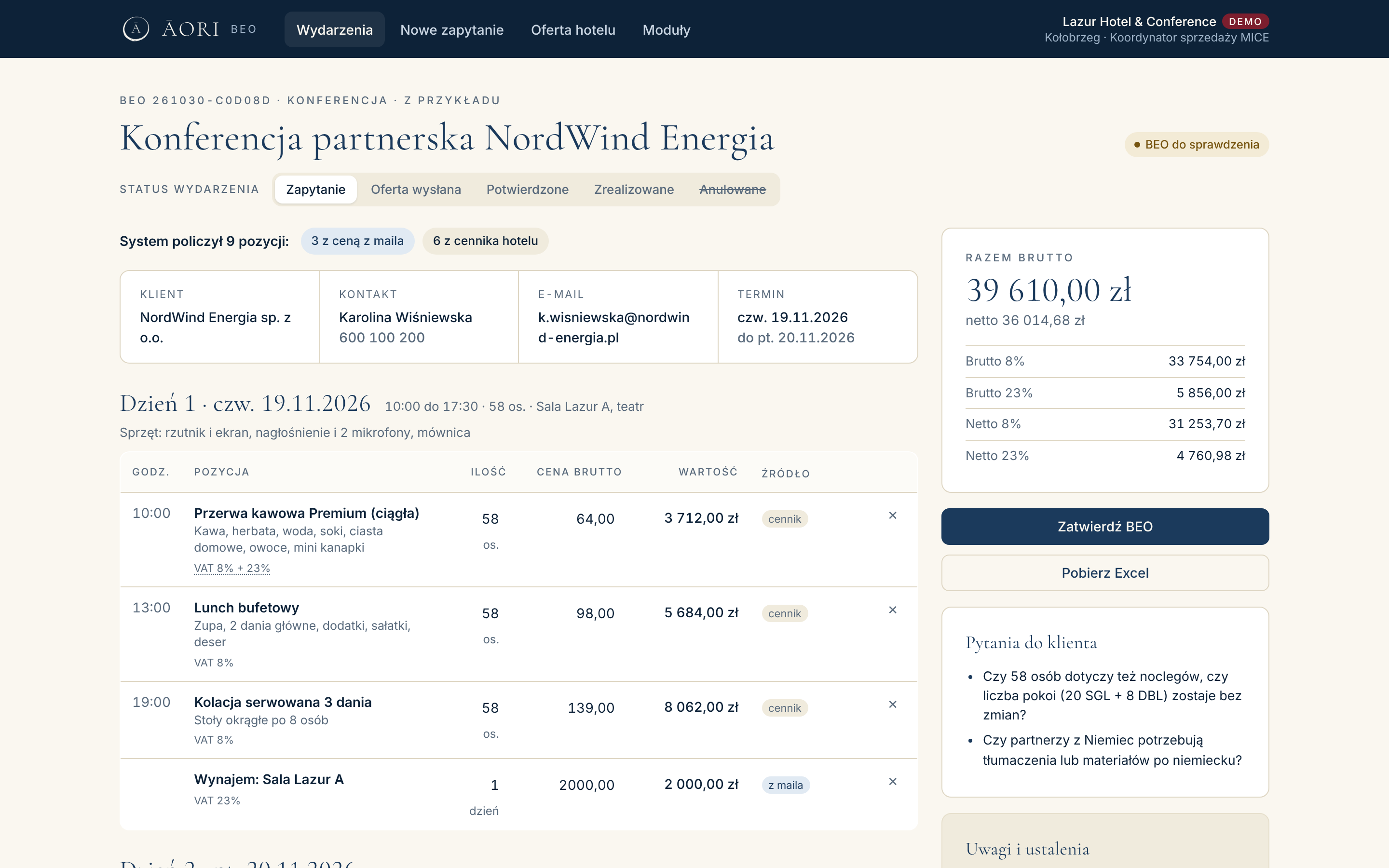Edit price 139,00 for Kolacja serwowana
The image size is (1389, 868).
(x=591, y=708)
